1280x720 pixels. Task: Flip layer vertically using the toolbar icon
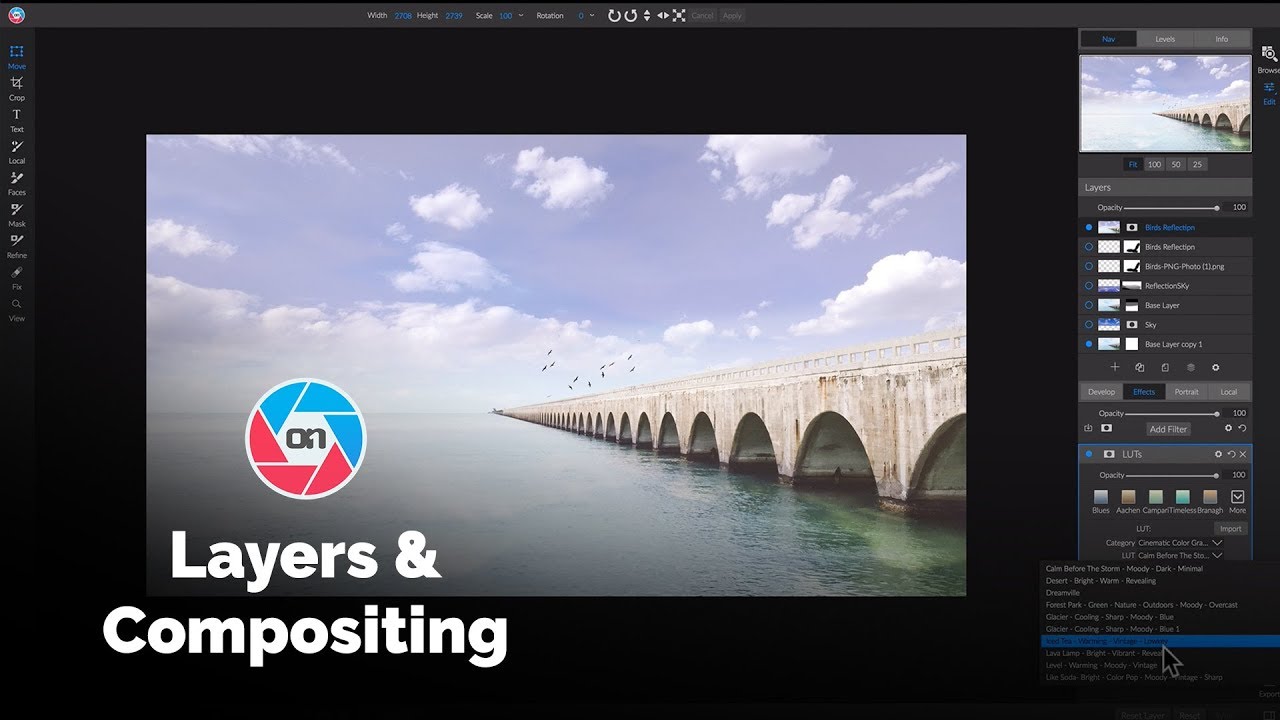coord(647,15)
